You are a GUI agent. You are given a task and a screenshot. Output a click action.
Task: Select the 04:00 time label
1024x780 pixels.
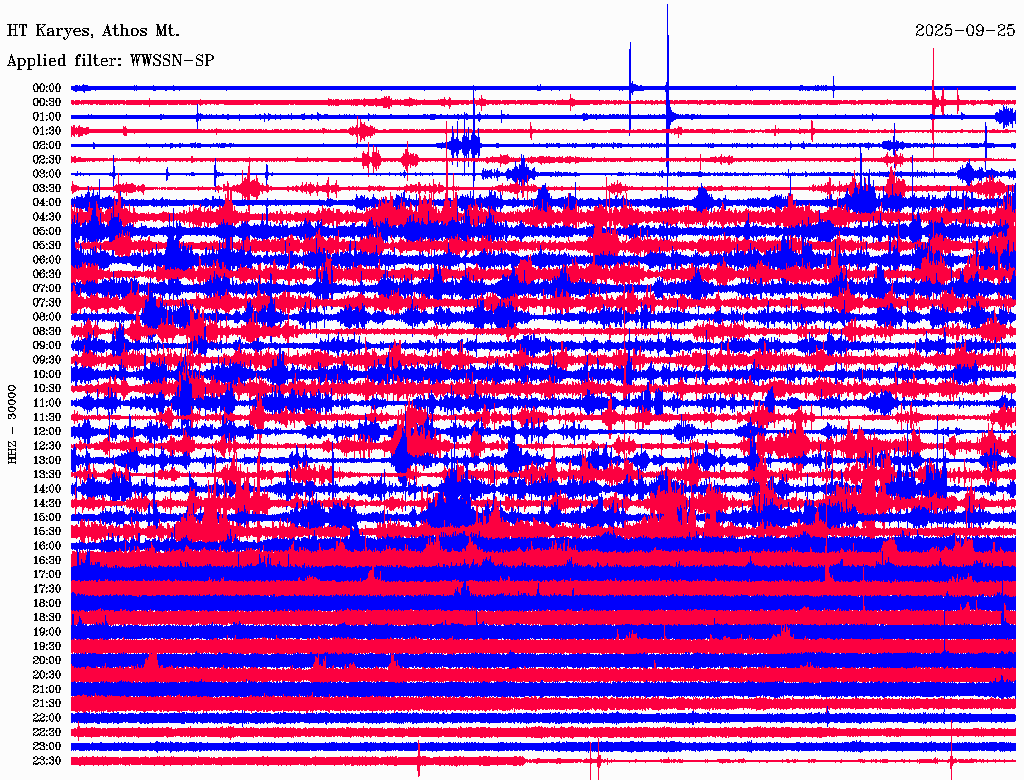coord(46,203)
